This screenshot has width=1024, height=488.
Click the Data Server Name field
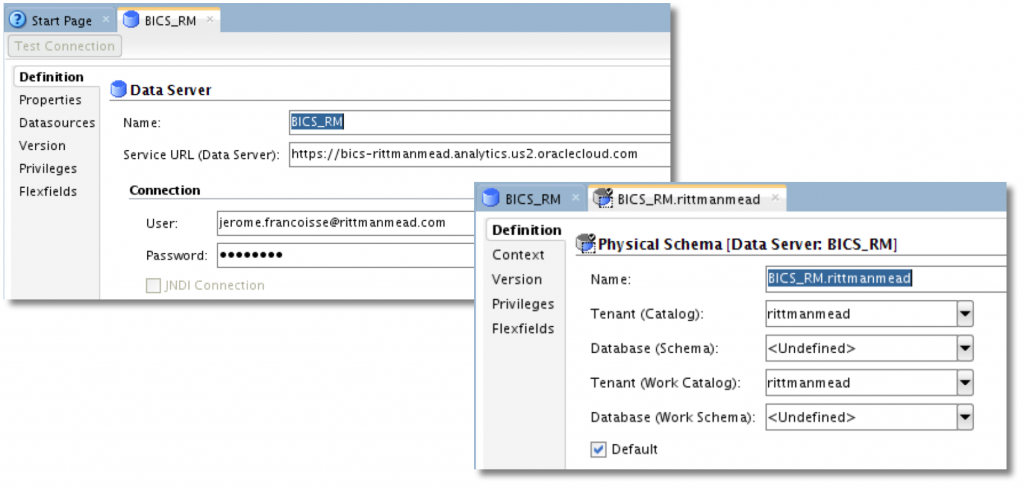[479, 122]
